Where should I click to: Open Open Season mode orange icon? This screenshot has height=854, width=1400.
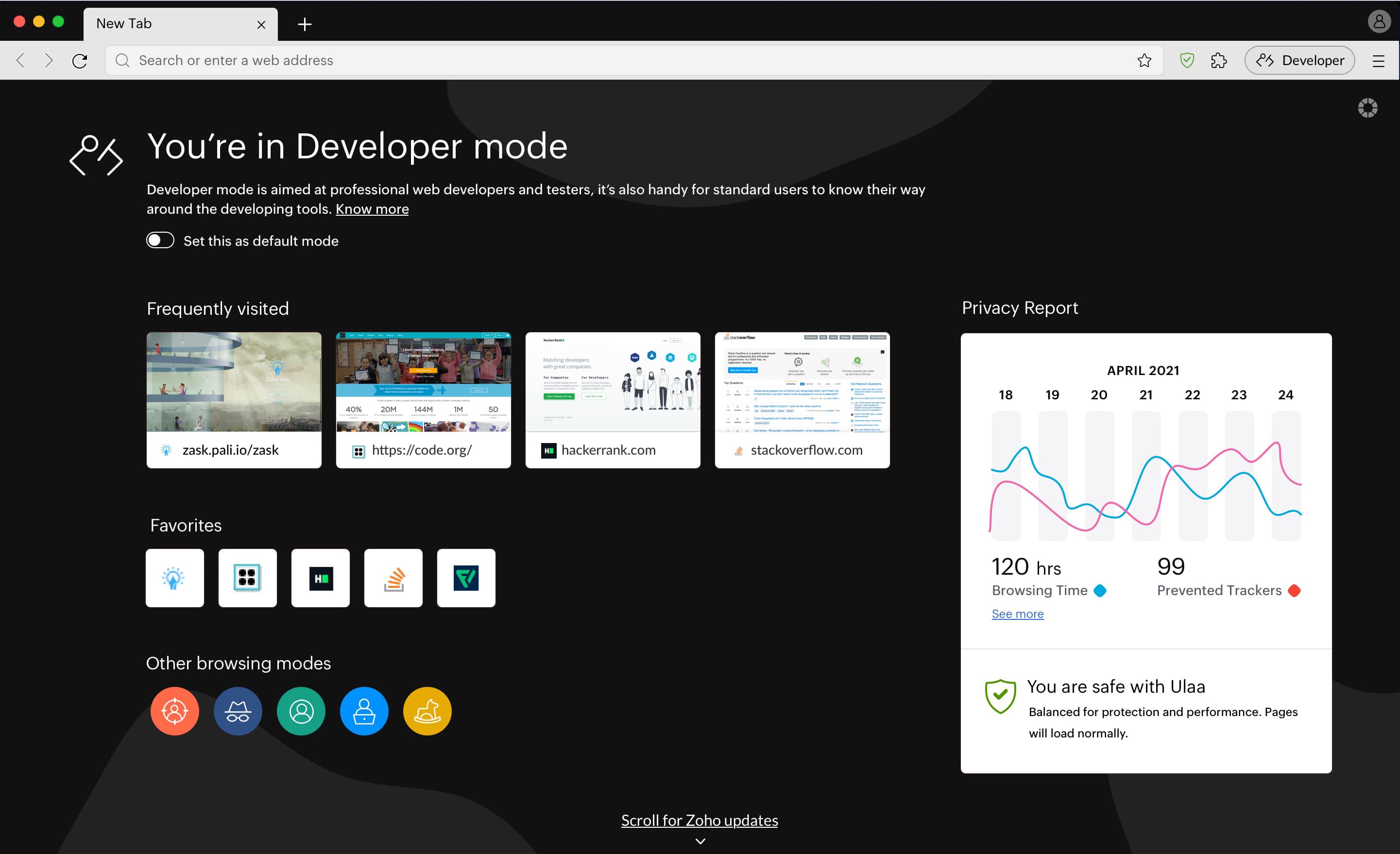pos(175,711)
